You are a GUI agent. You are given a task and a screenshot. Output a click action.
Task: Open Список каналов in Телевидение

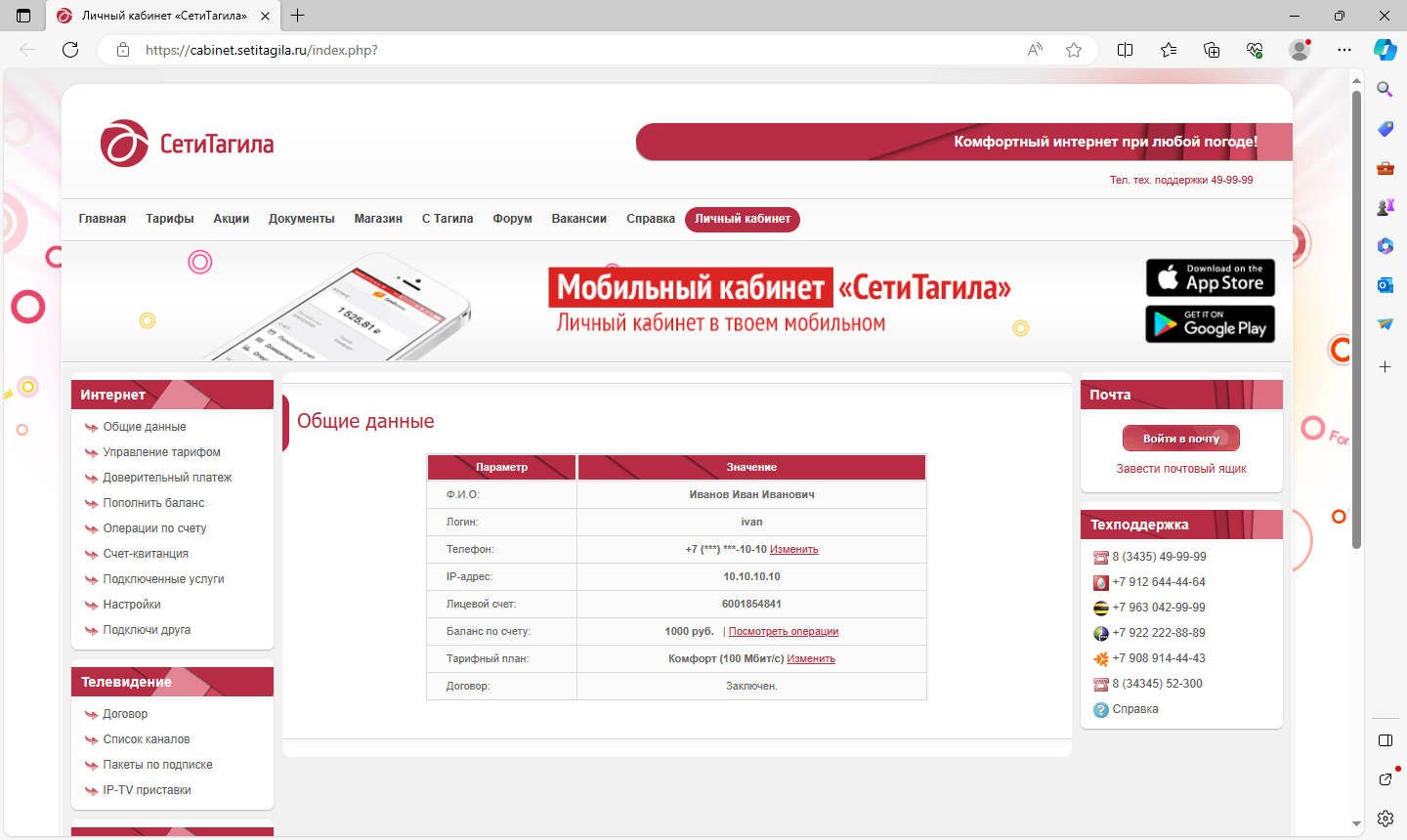[x=147, y=739]
